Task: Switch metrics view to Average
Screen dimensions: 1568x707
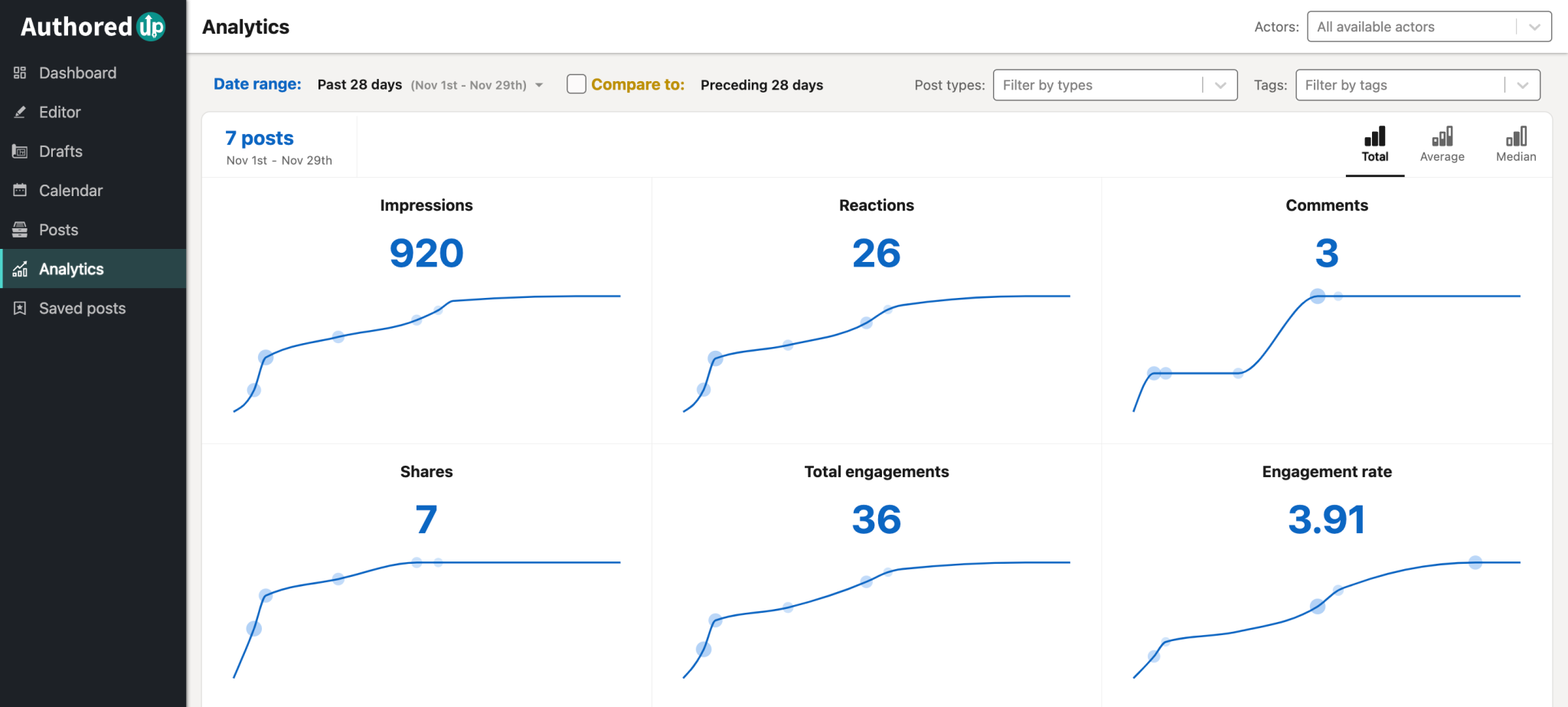Action: 1442,144
